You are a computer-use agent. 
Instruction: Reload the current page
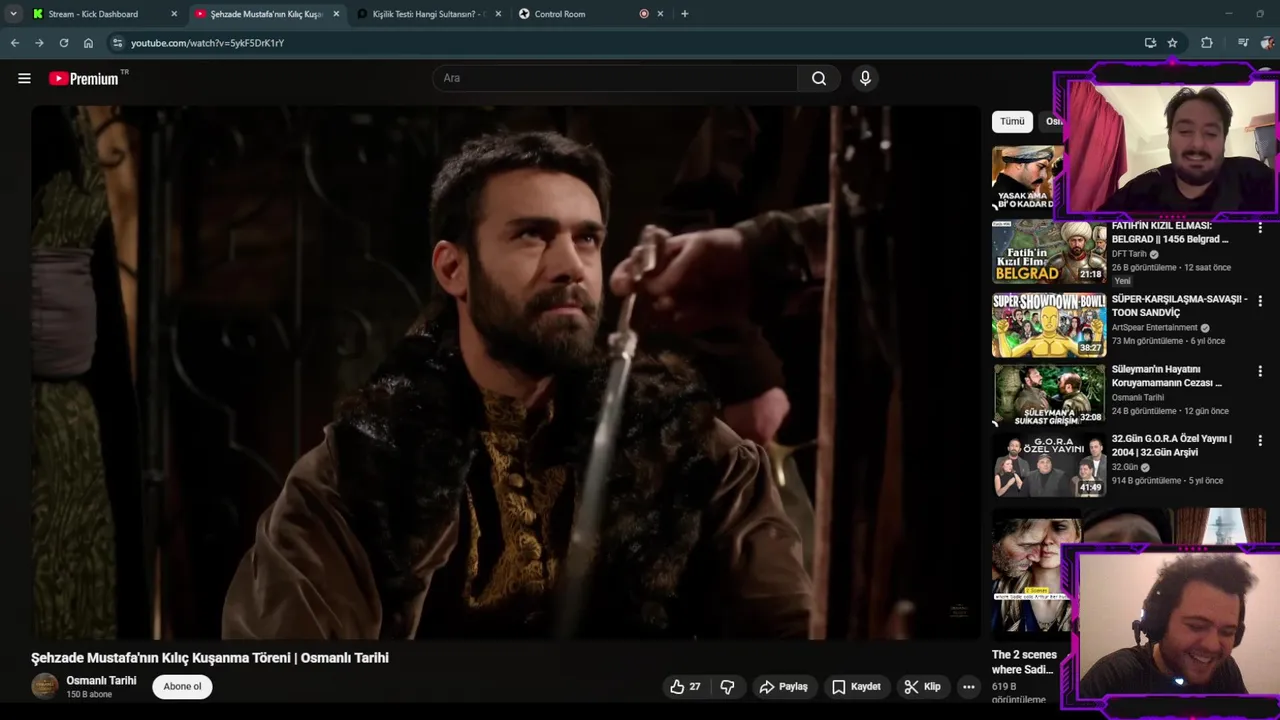click(64, 43)
